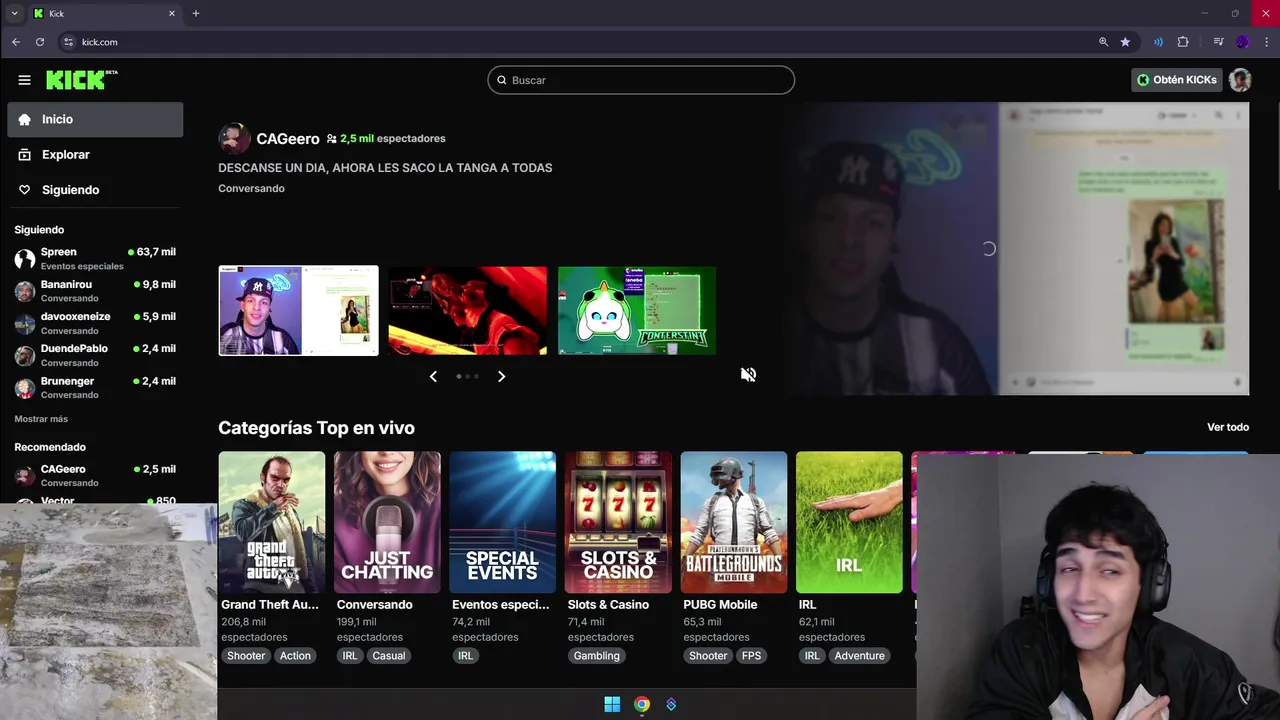Viewport: 1280px width, 720px height.
Task: Click the browser zoom magnifier icon
Action: pos(1103,42)
